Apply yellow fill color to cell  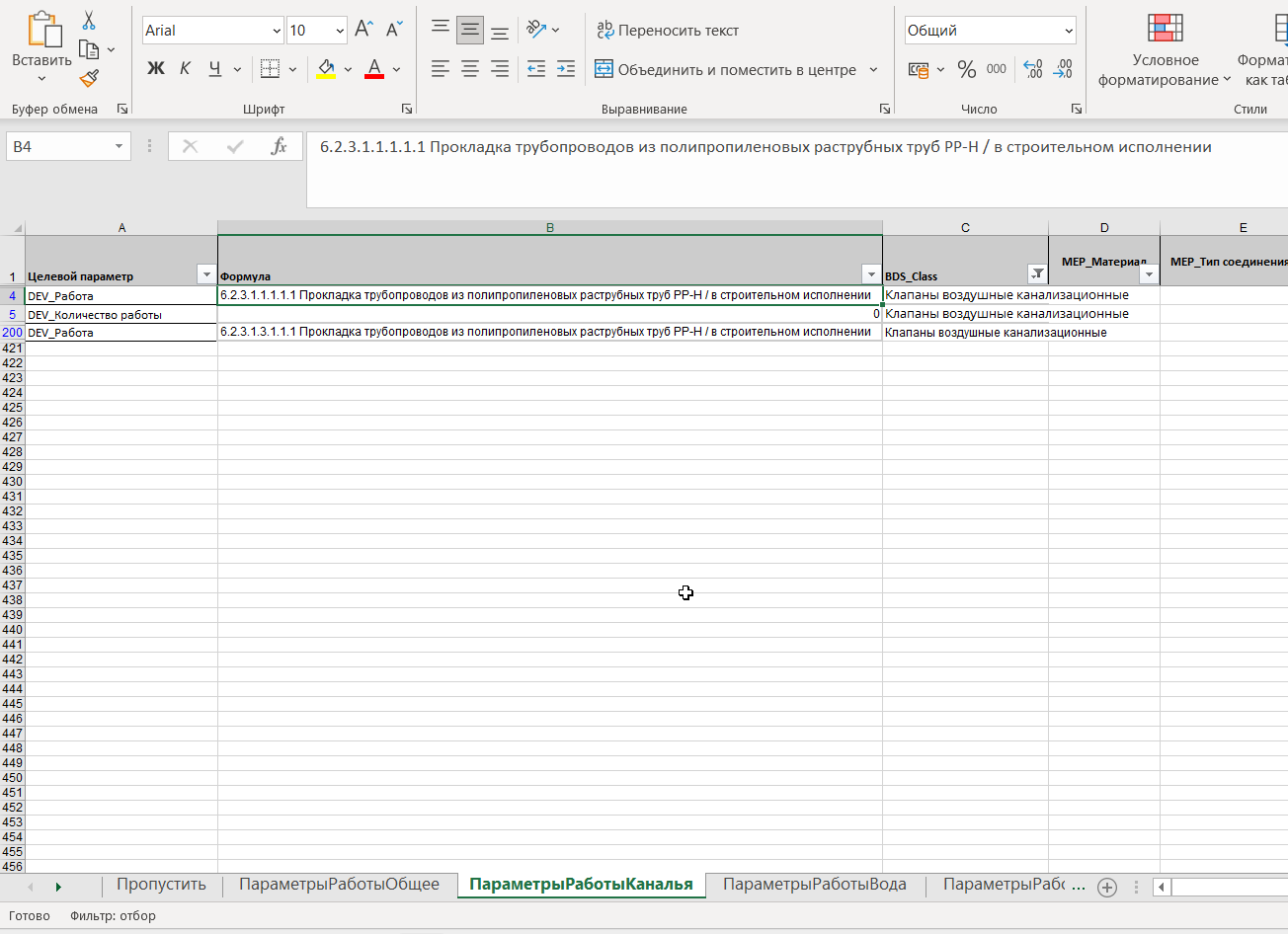tap(326, 69)
